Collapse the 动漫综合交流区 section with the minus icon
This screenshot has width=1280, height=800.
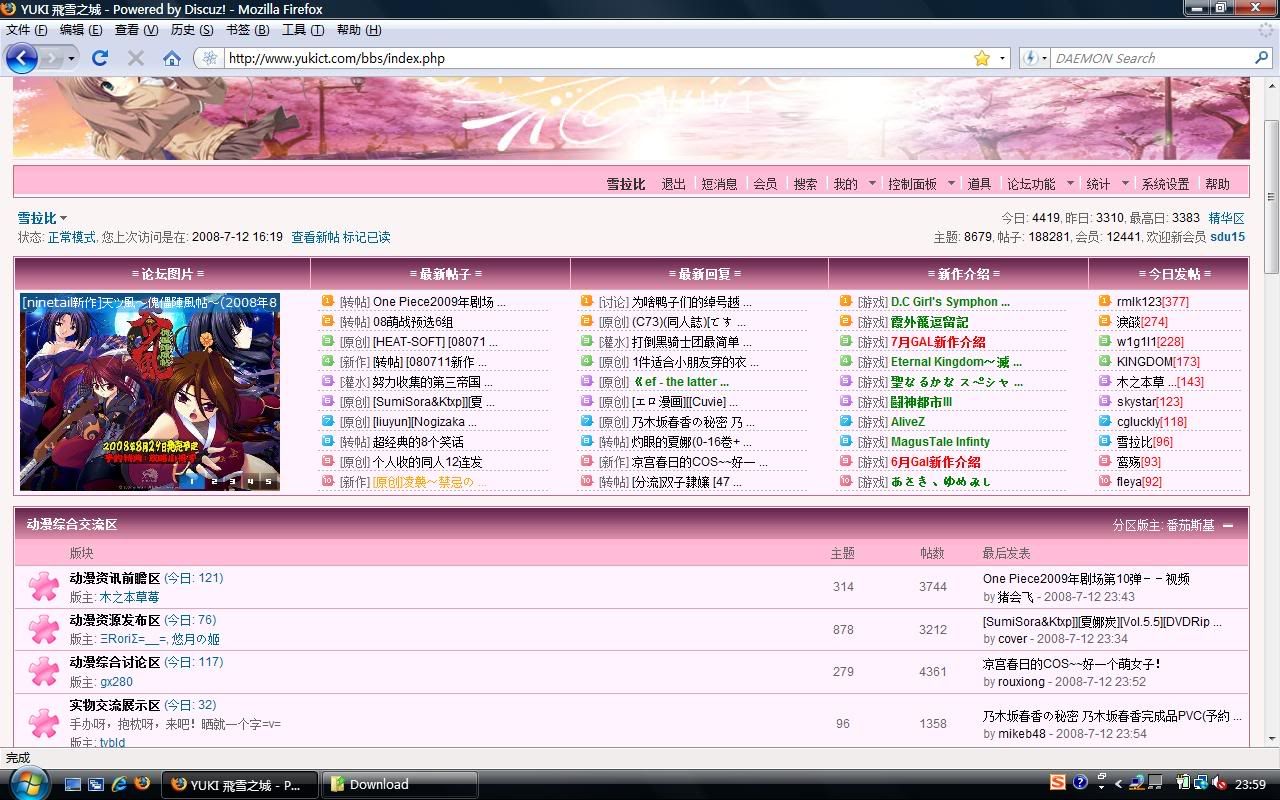coord(1228,525)
